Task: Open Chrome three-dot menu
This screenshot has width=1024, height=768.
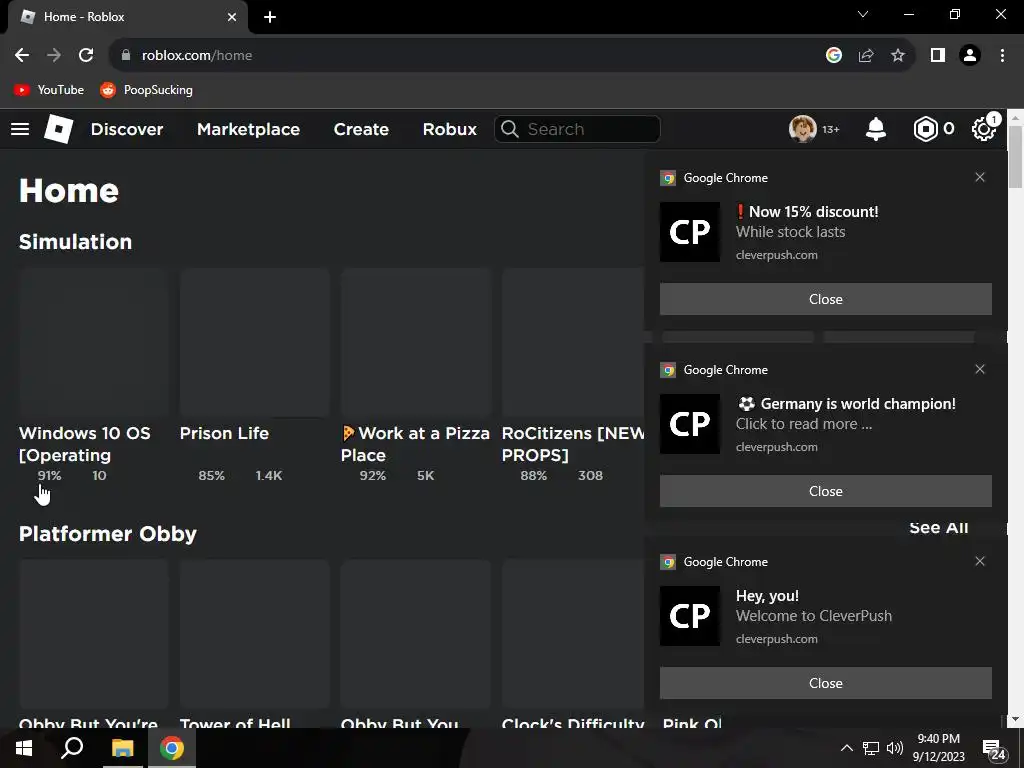Action: point(1002,55)
